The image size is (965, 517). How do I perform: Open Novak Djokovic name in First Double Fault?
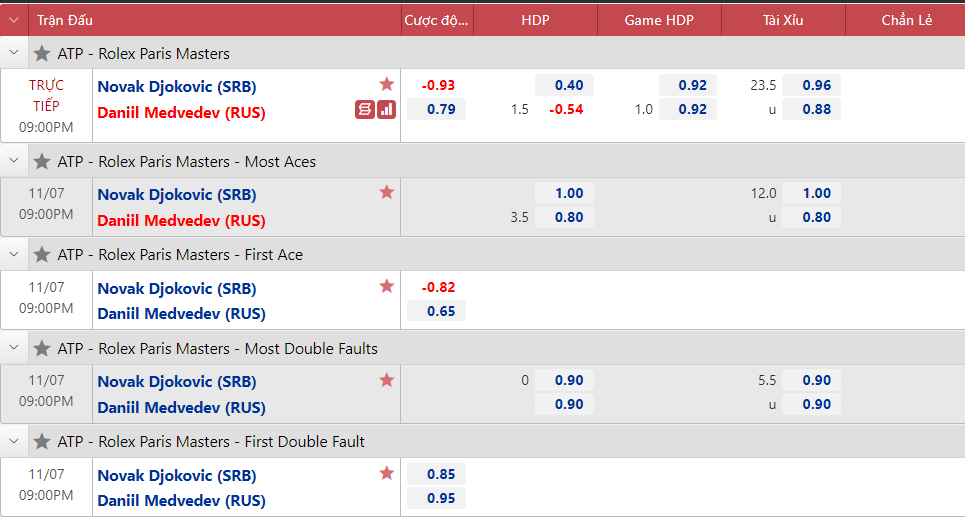(x=177, y=475)
